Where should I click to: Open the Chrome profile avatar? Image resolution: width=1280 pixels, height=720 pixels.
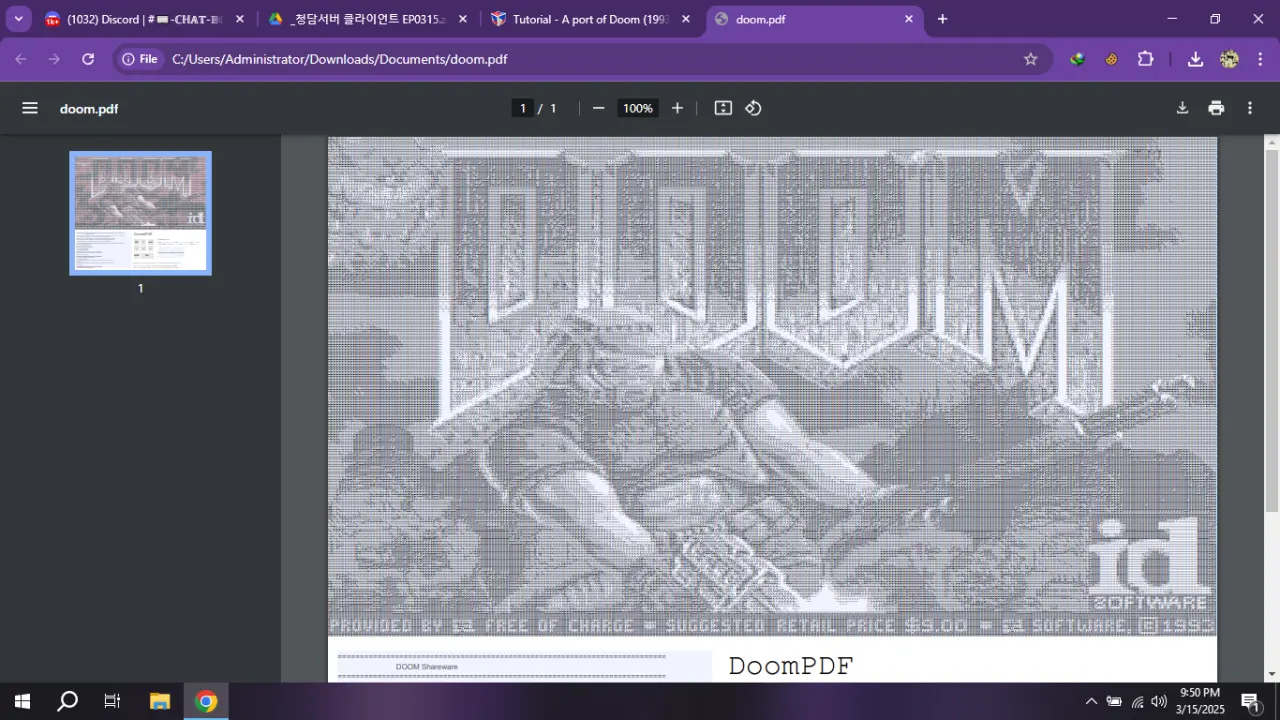click(1229, 59)
